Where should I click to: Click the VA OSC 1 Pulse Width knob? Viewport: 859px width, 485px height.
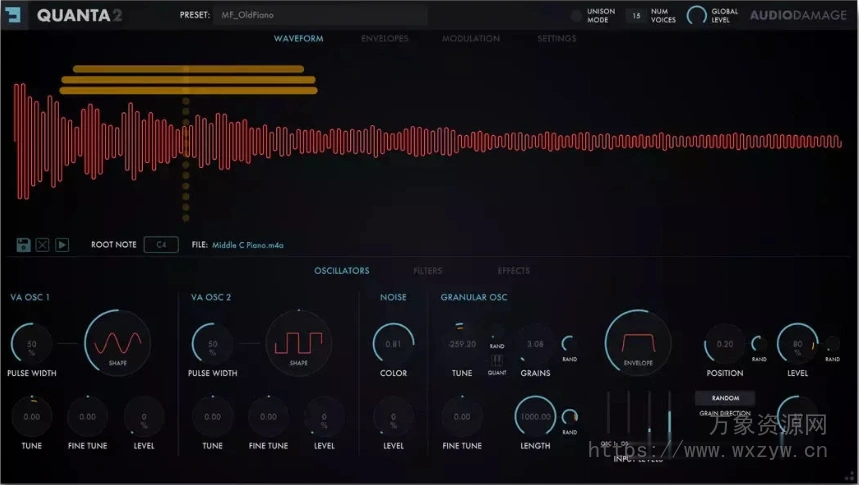coord(32,344)
